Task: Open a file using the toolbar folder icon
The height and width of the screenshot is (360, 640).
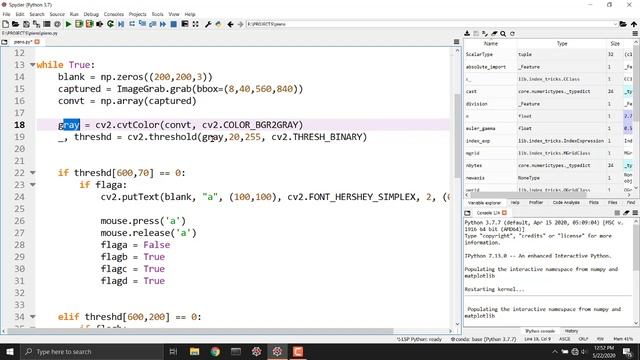Action: tap(16, 24)
